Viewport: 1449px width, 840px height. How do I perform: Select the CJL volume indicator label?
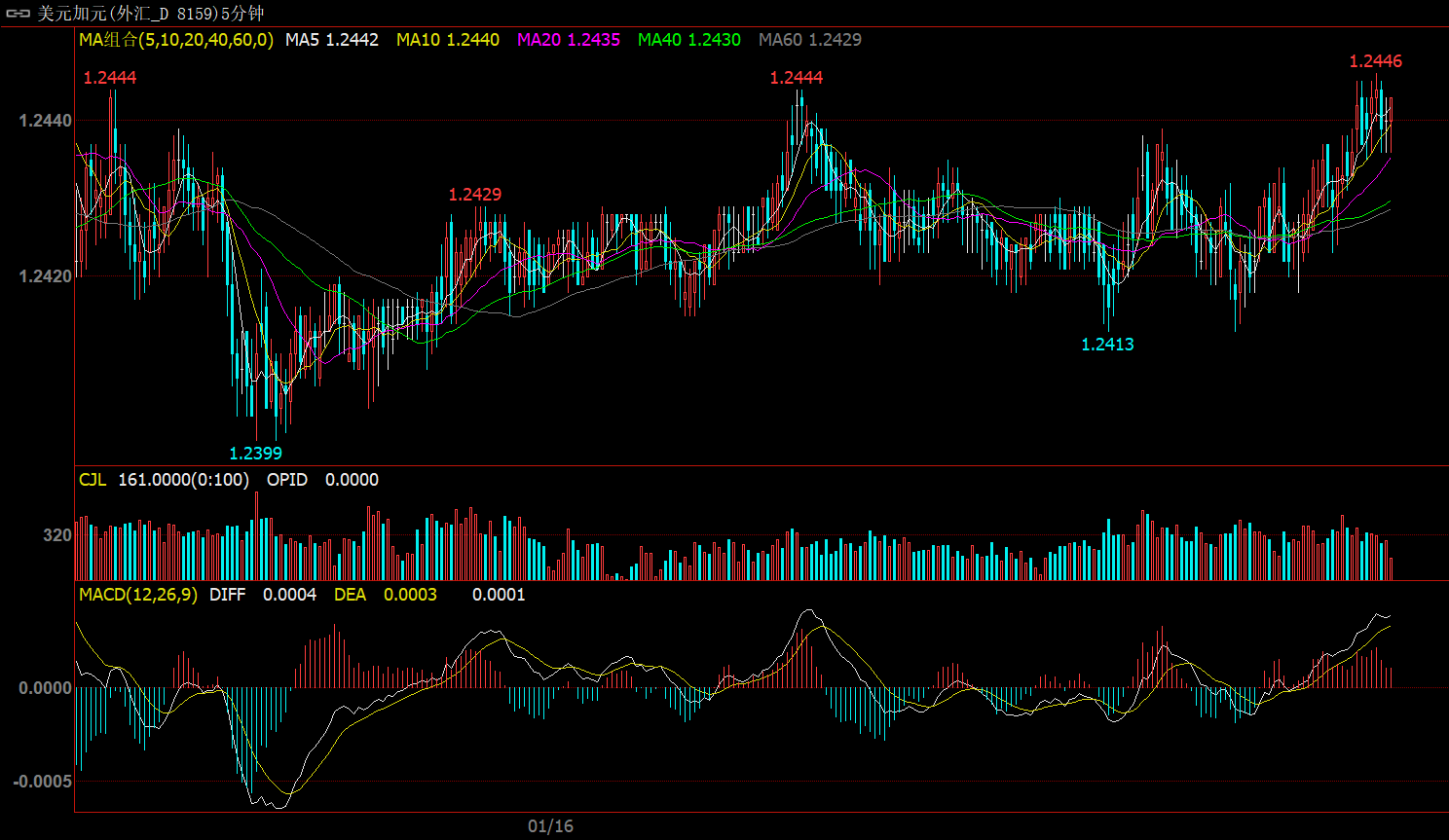(x=93, y=480)
